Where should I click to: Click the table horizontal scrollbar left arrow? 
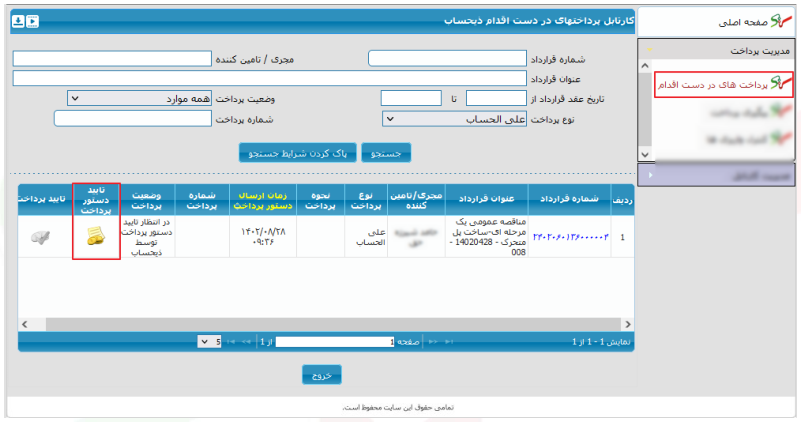pos(25,324)
